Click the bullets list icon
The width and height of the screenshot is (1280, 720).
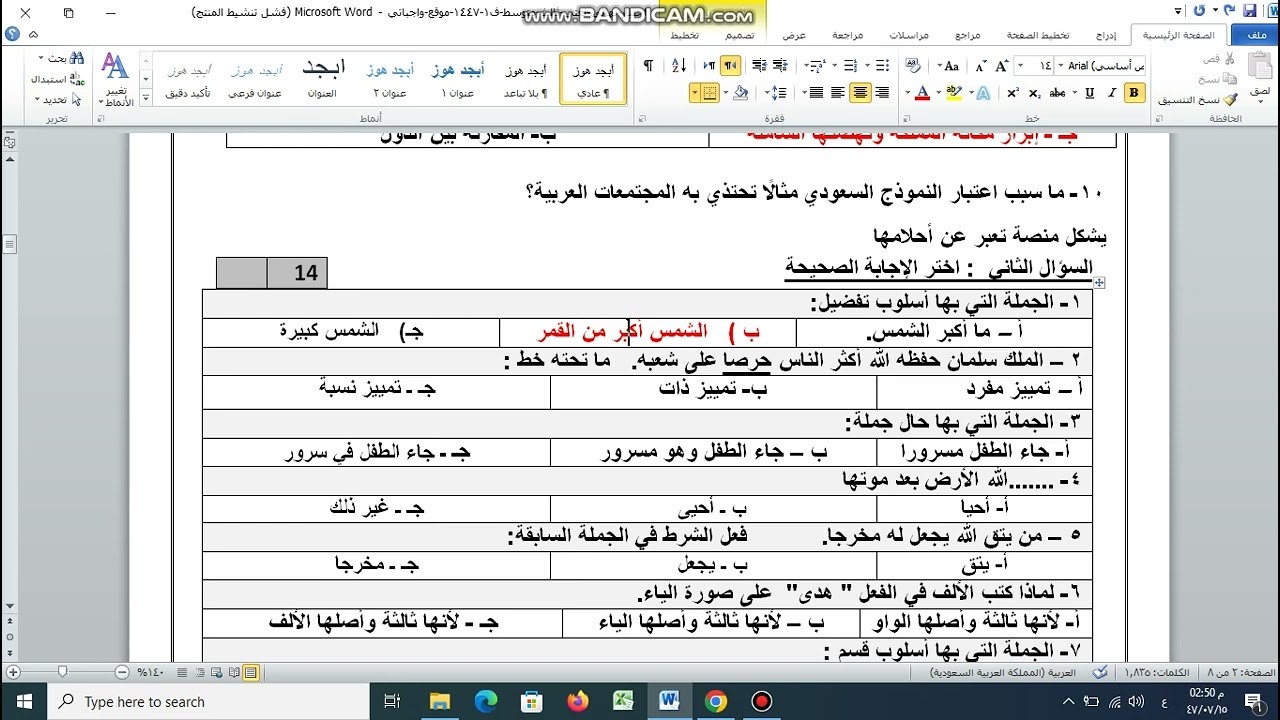[882, 66]
